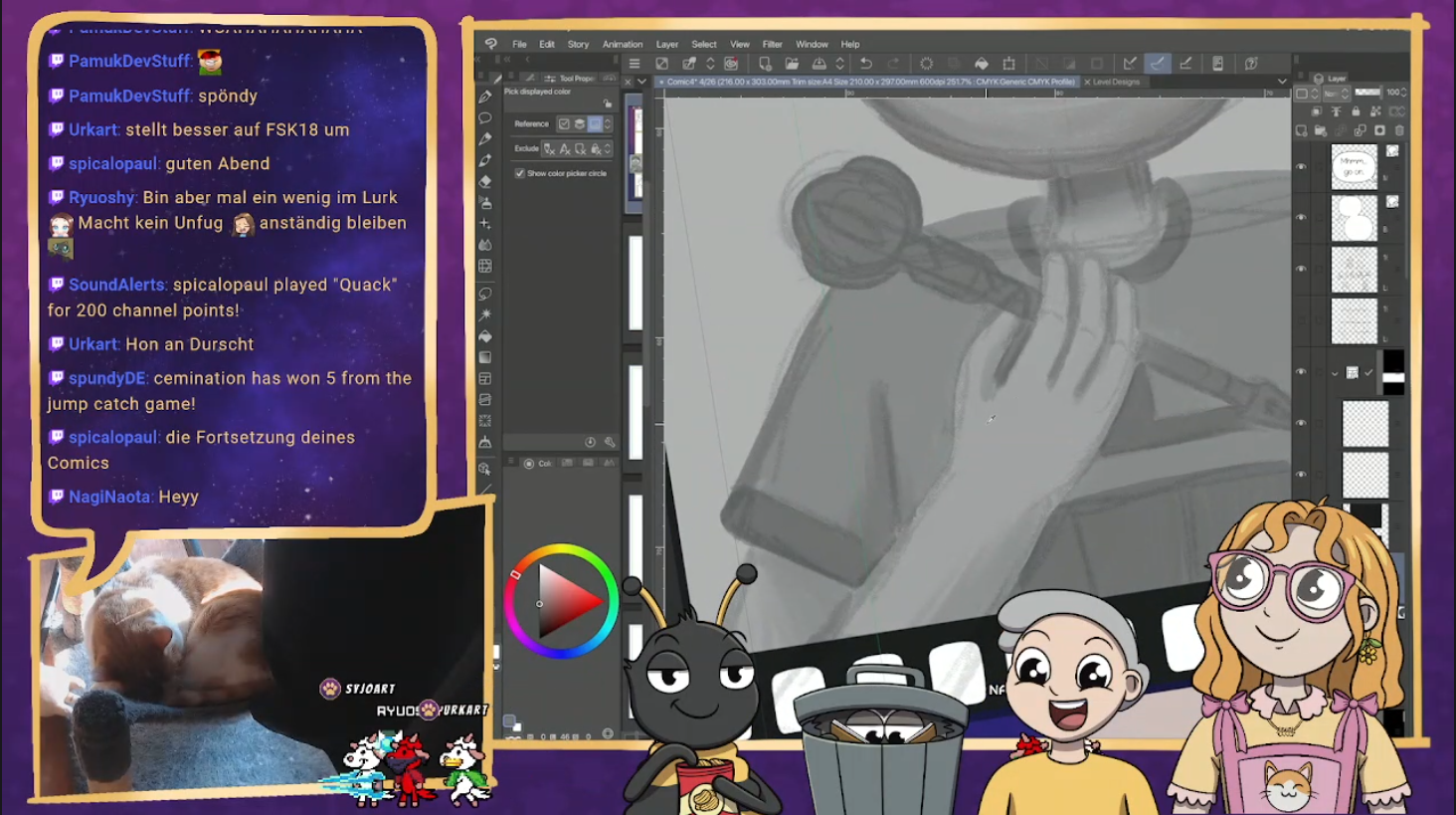
Task: Click the New layer folder icon
Action: (1320, 130)
